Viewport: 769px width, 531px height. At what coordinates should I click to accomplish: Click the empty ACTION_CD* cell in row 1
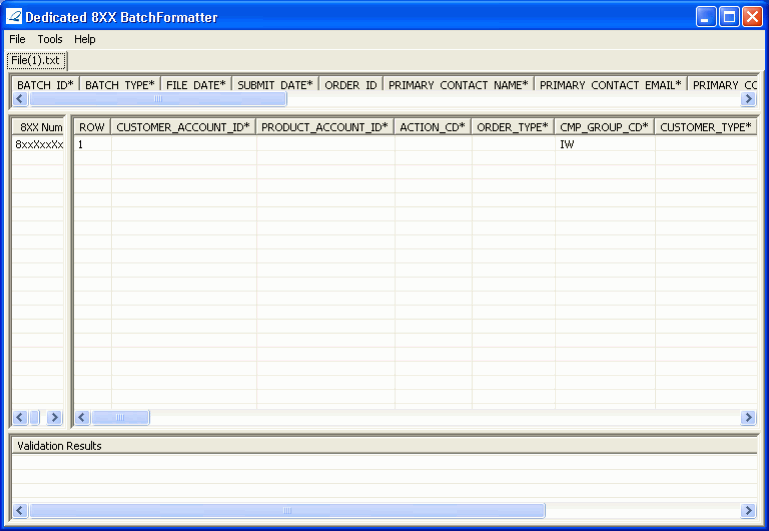(433, 144)
